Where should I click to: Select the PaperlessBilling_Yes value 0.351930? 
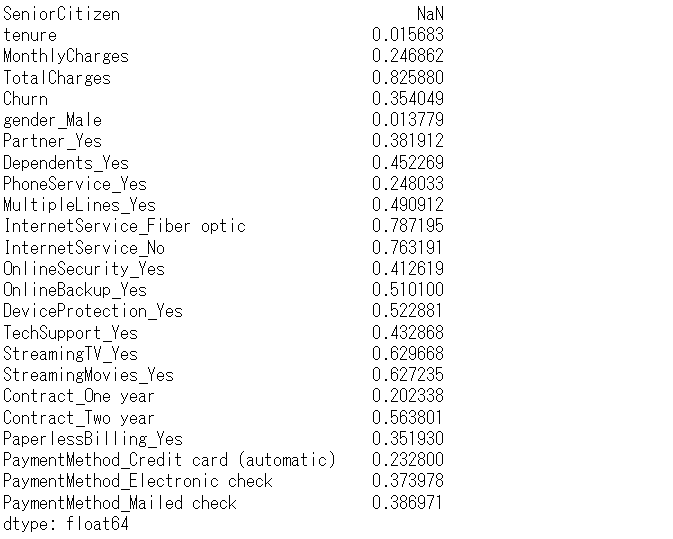point(408,439)
